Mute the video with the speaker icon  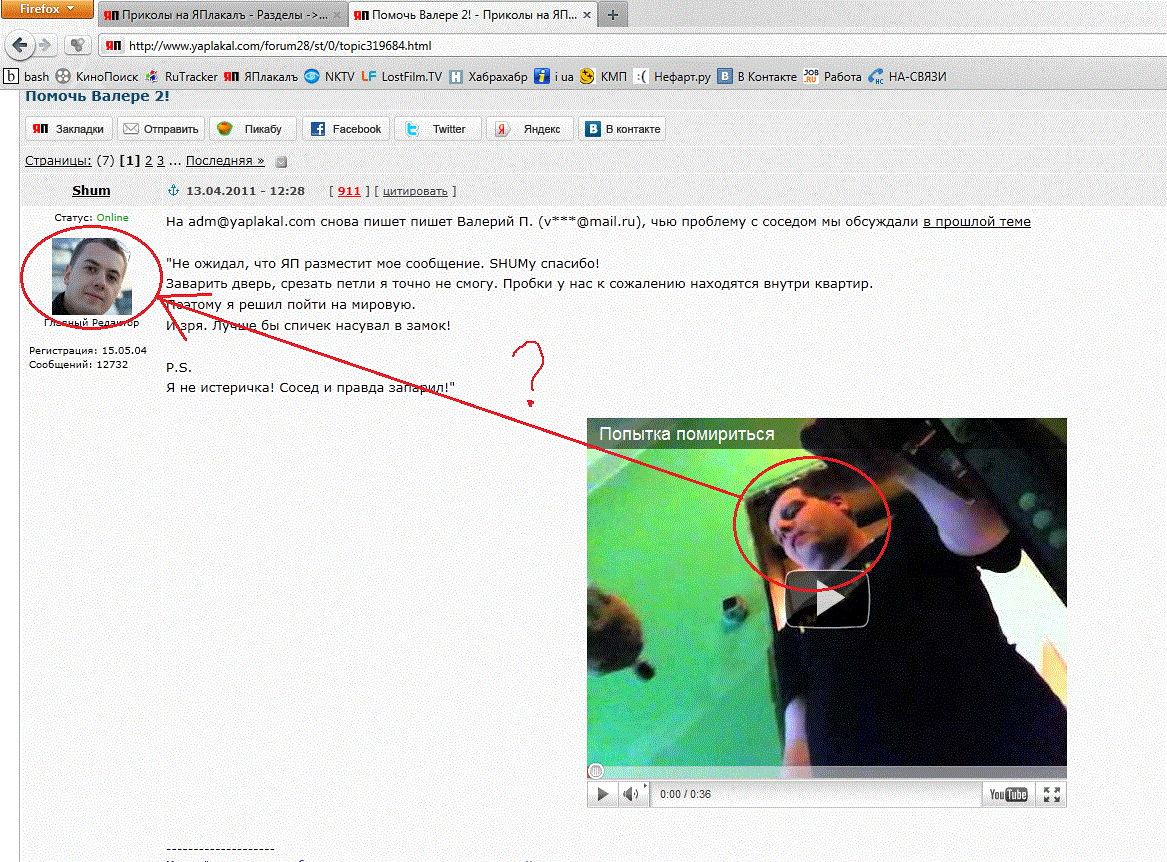click(631, 794)
